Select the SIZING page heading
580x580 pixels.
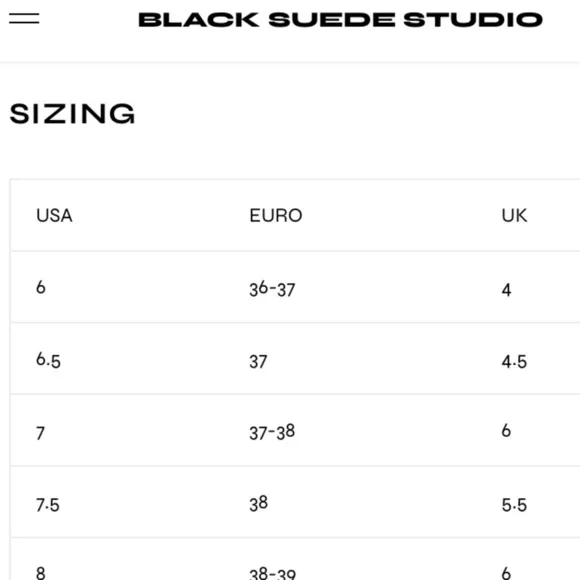pos(72,114)
